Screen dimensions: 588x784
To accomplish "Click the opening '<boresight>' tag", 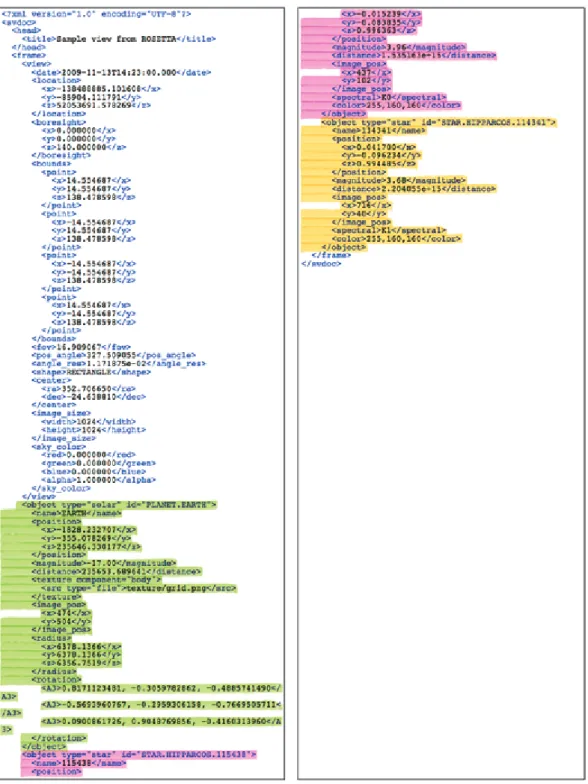I will pyautogui.click(x=58, y=122).
